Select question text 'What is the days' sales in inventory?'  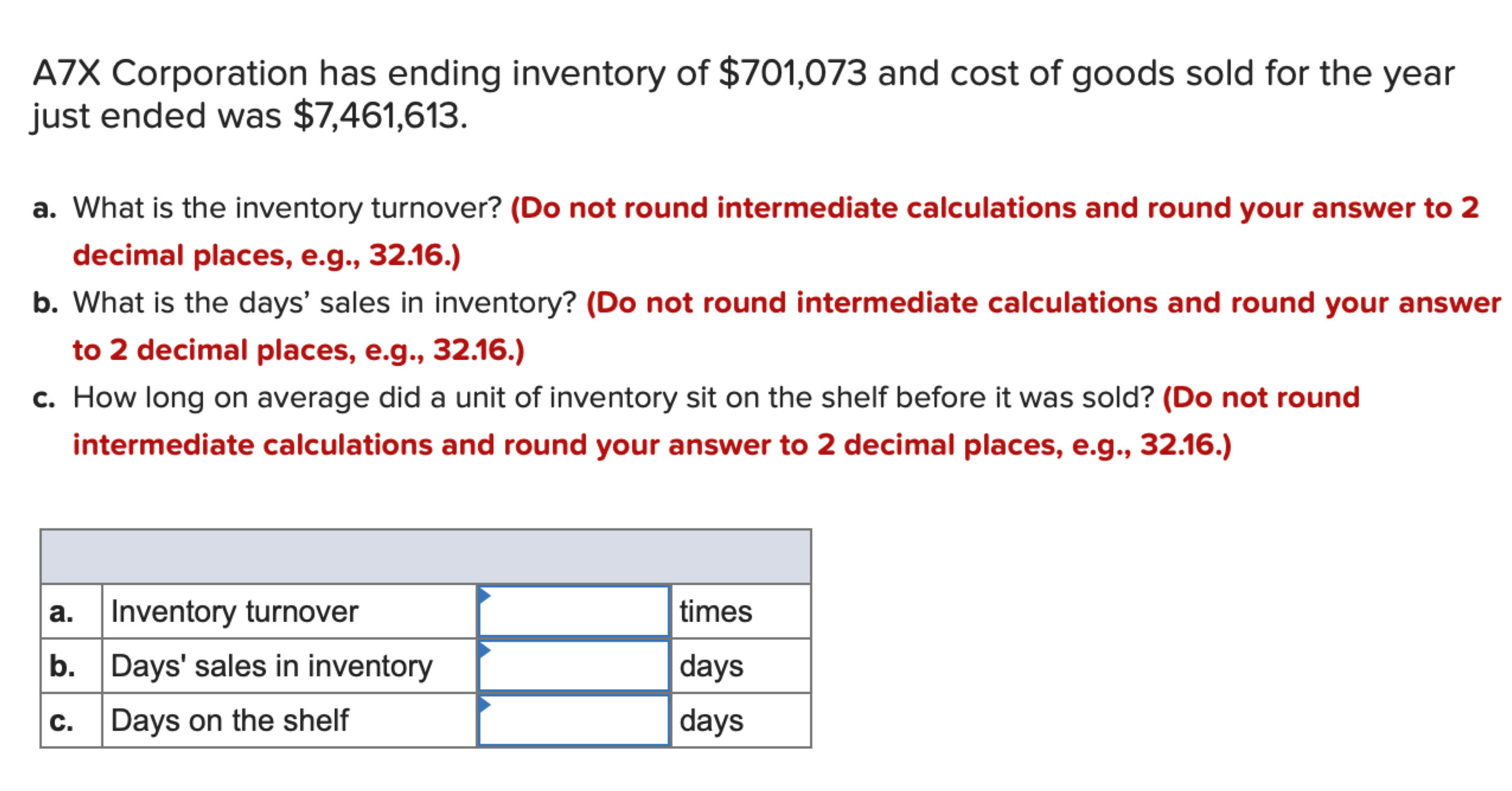(323, 302)
